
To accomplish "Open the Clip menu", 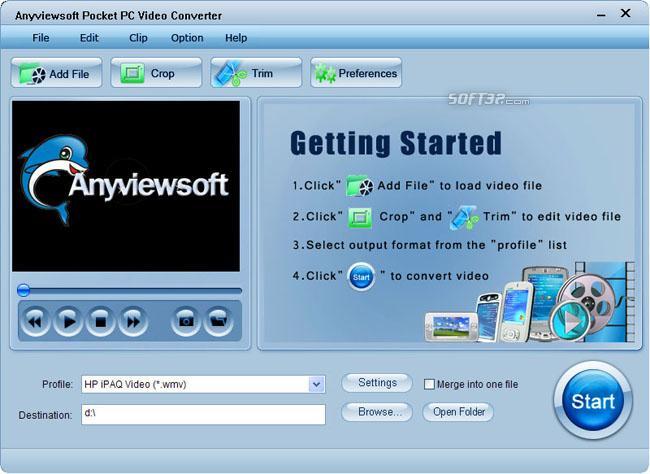I will [x=138, y=38].
